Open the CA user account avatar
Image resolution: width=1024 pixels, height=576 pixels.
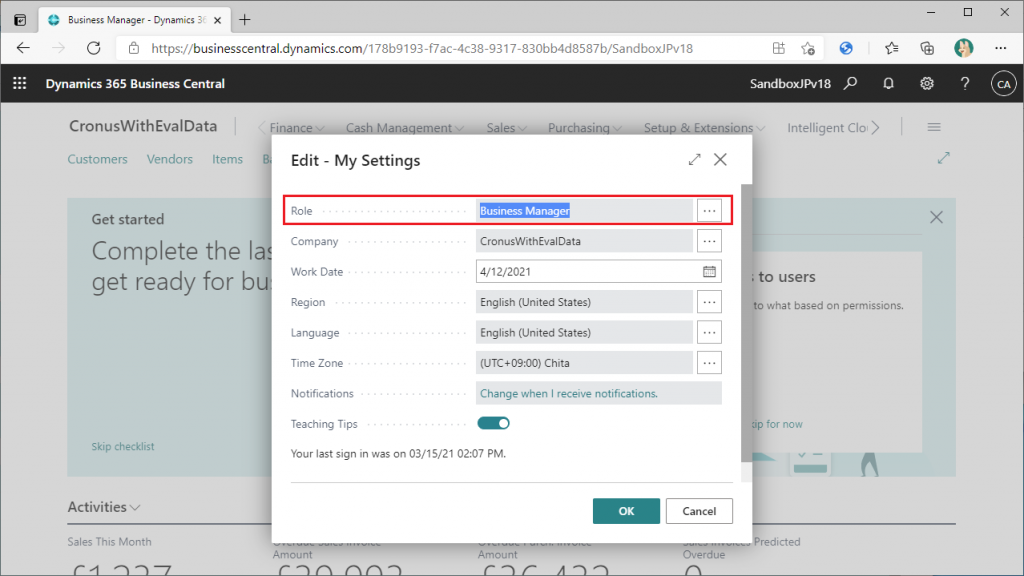click(1004, 84)
